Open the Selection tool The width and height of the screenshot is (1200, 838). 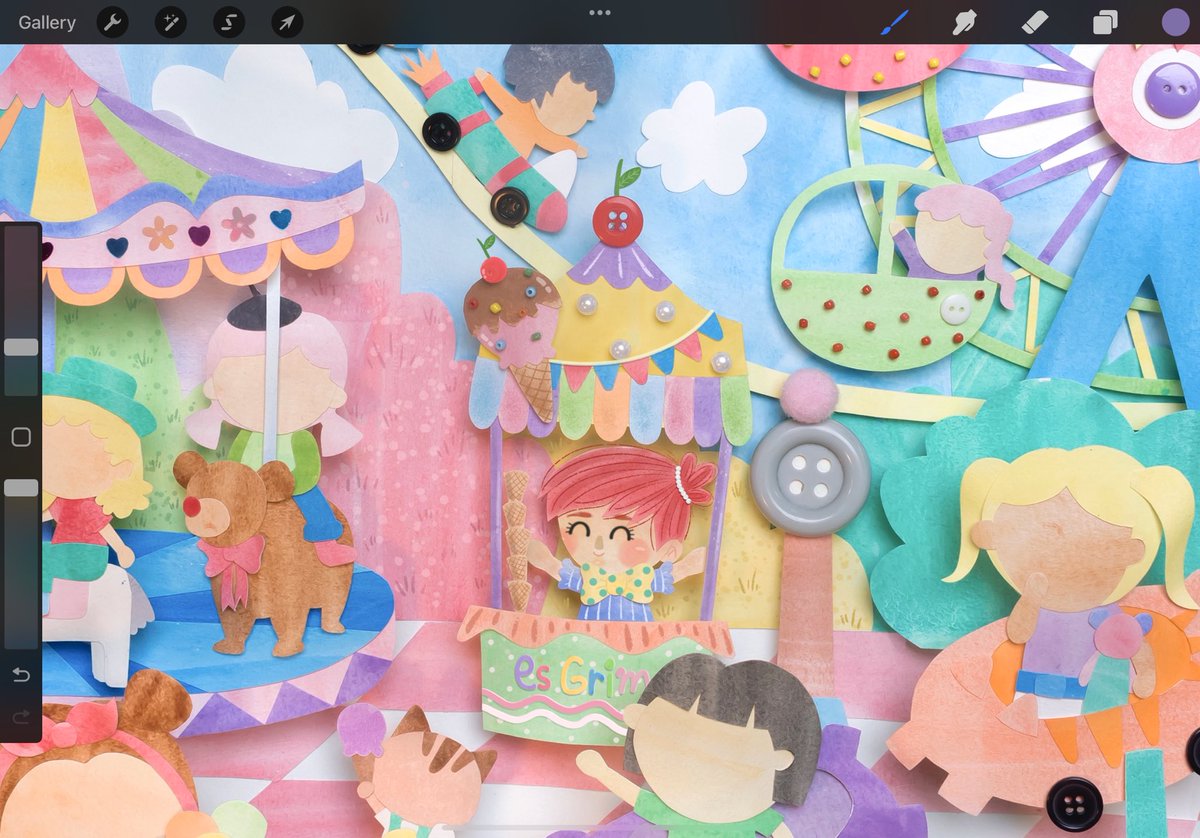click(x=229, y=22)
